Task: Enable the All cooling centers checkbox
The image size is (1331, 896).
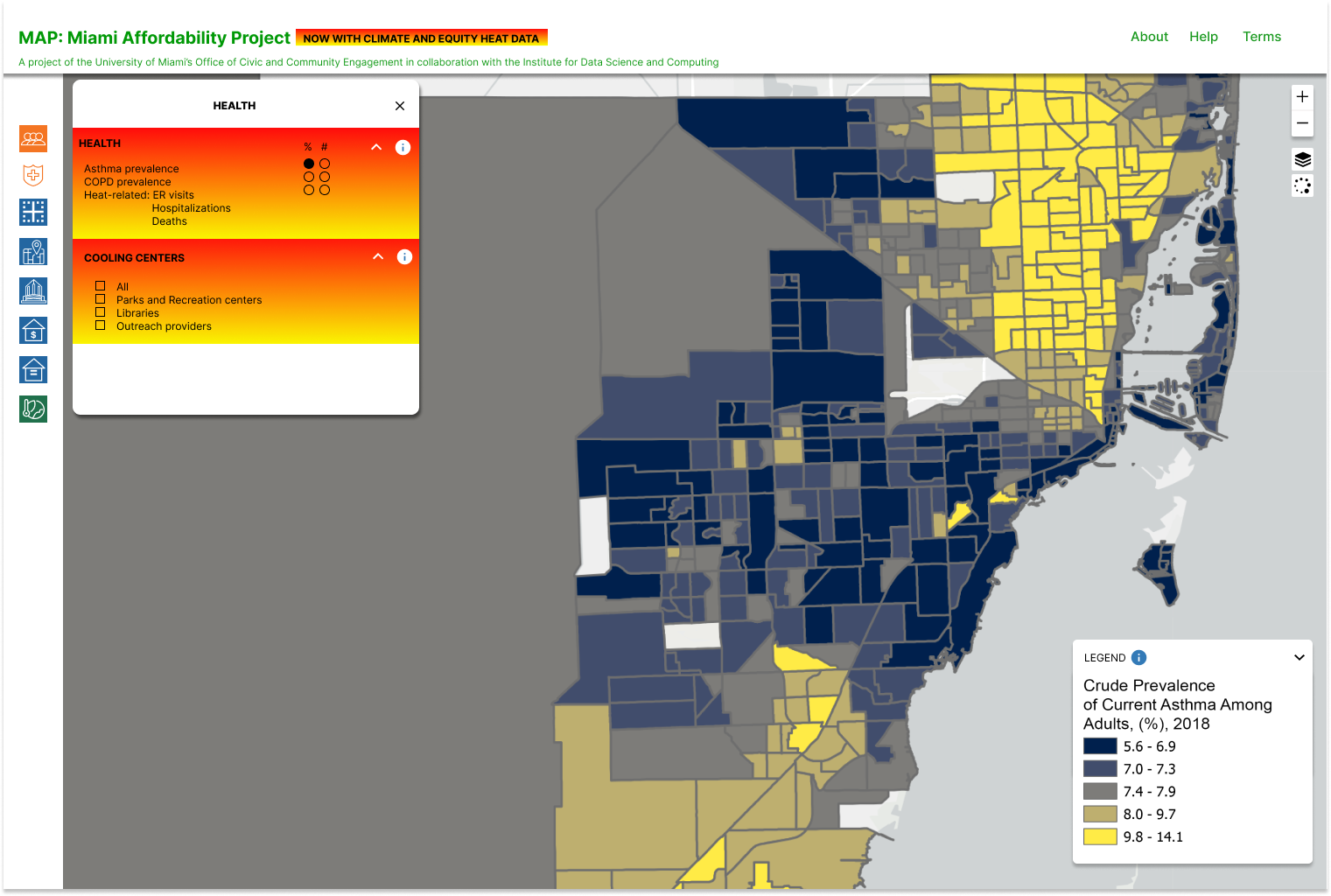Action: (x=100, y=285)
